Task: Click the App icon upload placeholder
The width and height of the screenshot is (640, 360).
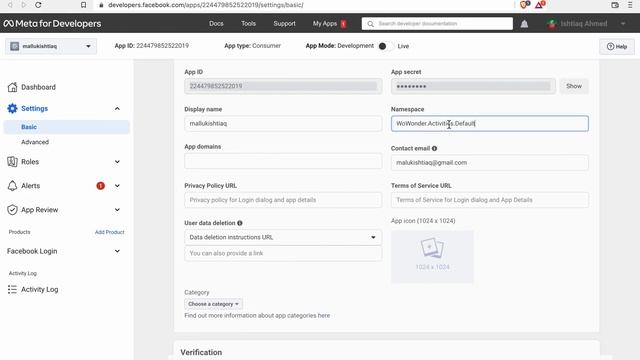Action: 432,257
